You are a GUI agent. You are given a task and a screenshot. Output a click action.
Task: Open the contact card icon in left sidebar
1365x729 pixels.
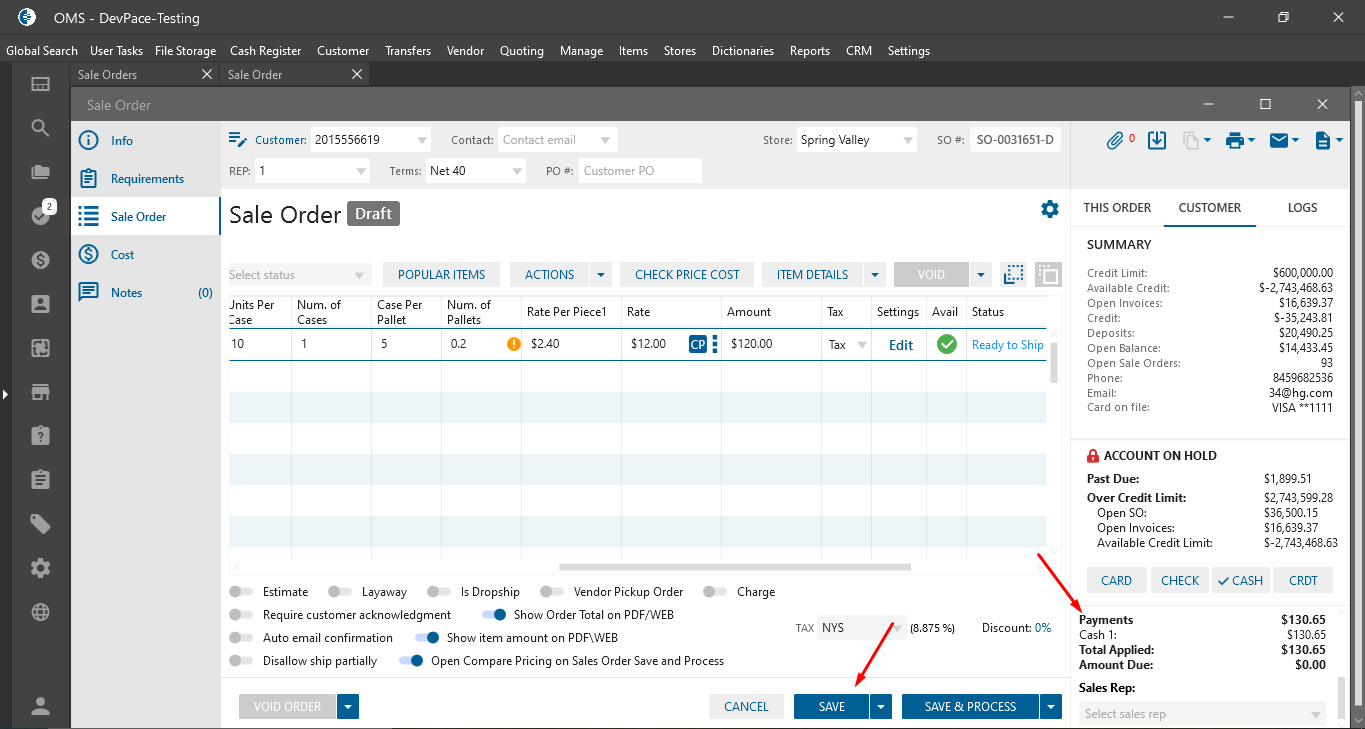coord(40,304)
